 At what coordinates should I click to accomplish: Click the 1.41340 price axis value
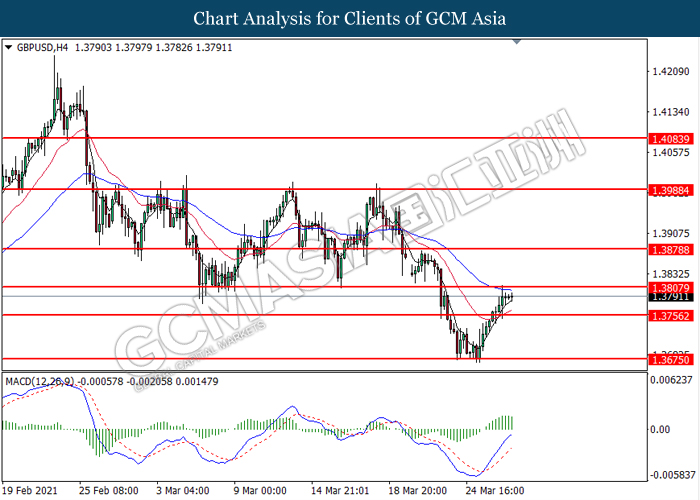[671, 112]
